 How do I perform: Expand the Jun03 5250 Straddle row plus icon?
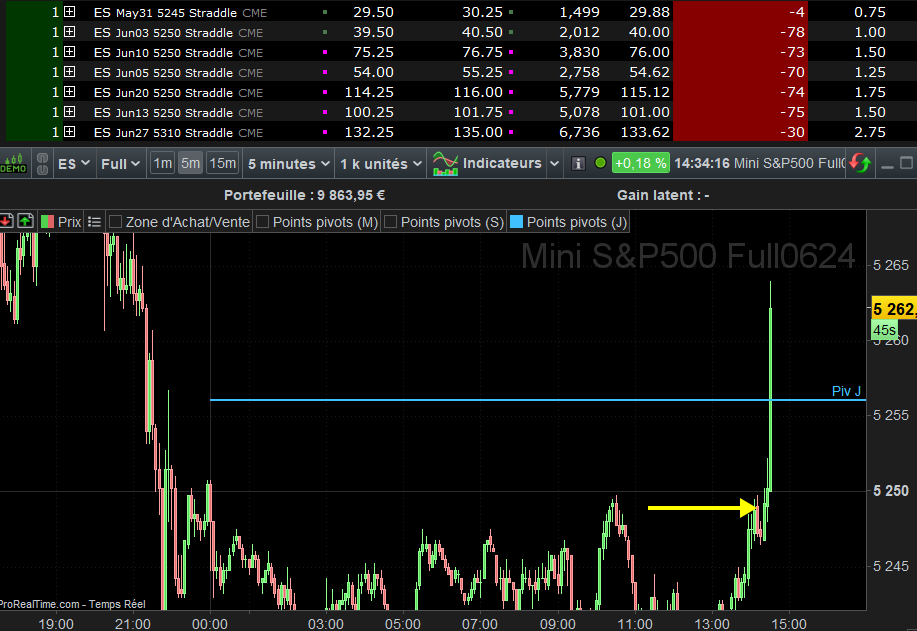coord(70,32)
